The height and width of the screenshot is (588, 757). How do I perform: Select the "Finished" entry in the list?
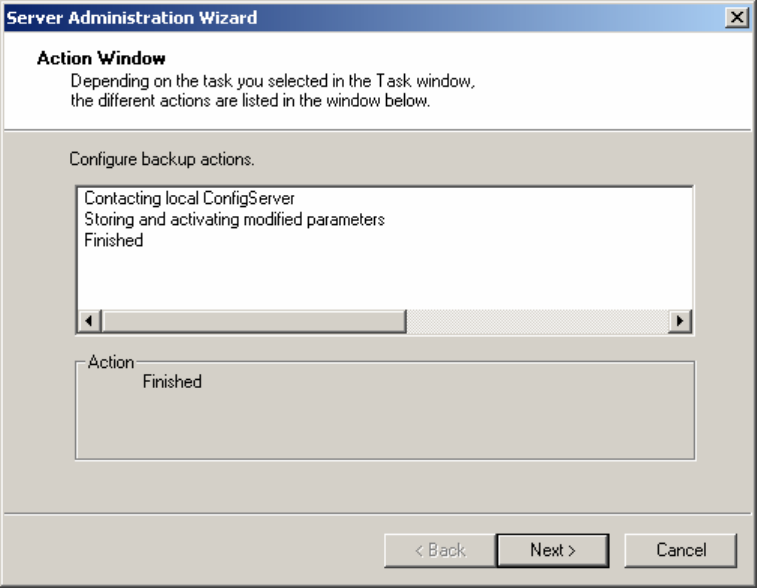[114, 240]
